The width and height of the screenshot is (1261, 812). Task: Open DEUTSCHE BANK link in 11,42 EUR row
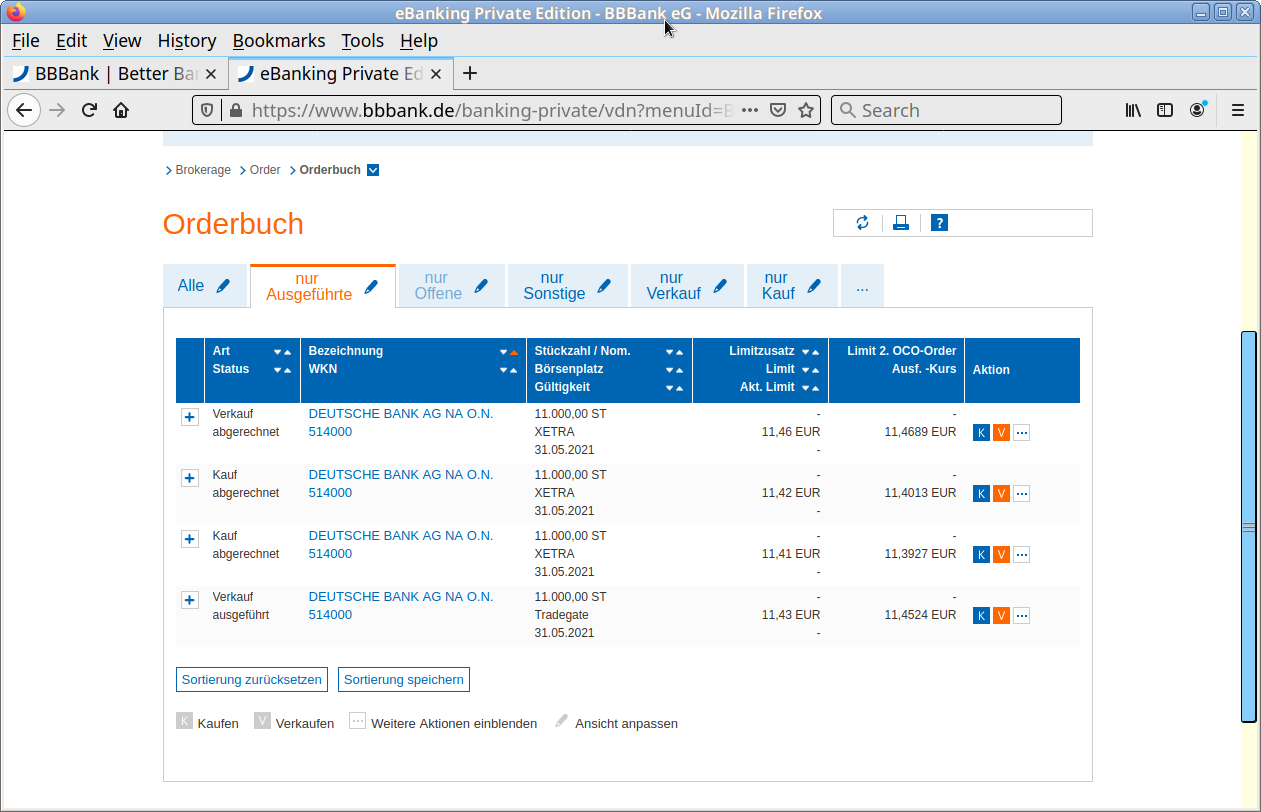[401, 475]
